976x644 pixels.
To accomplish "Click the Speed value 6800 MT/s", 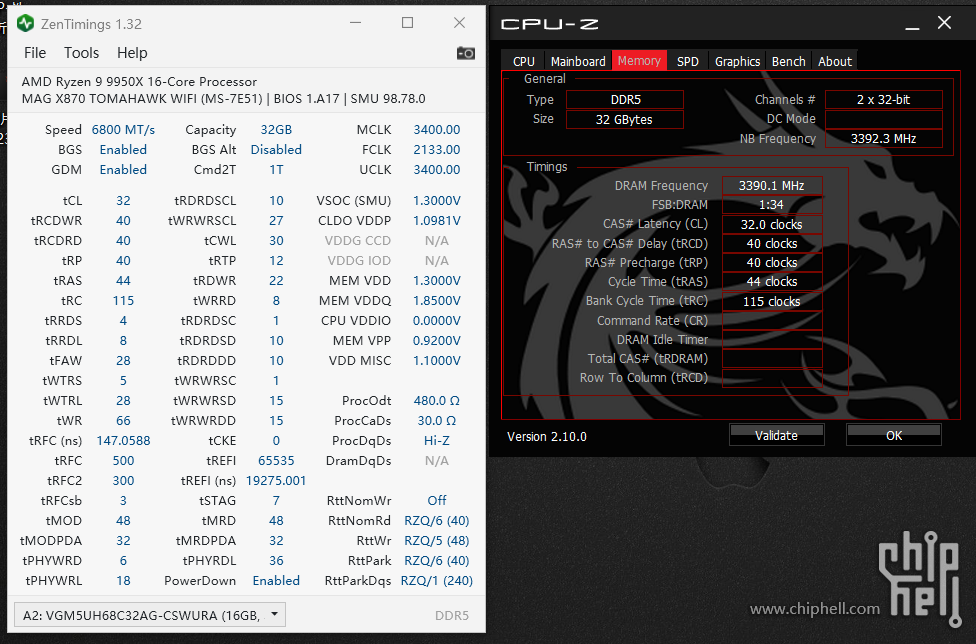I will tap(123, 129).
